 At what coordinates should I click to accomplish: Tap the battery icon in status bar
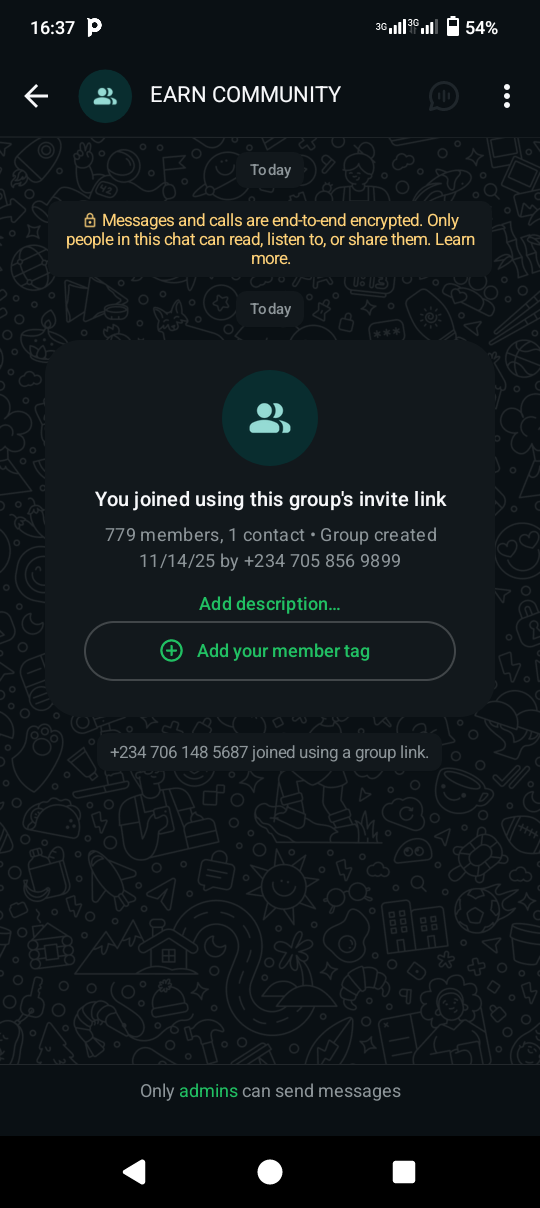(x=453, y=27)
